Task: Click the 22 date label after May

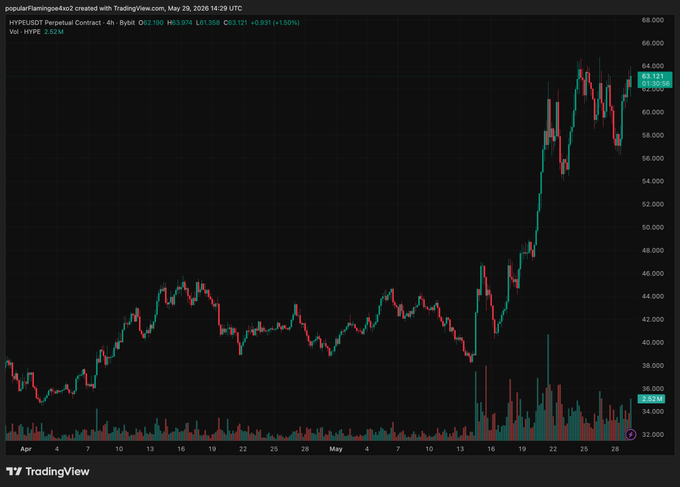Action: (x=553, y=449)
